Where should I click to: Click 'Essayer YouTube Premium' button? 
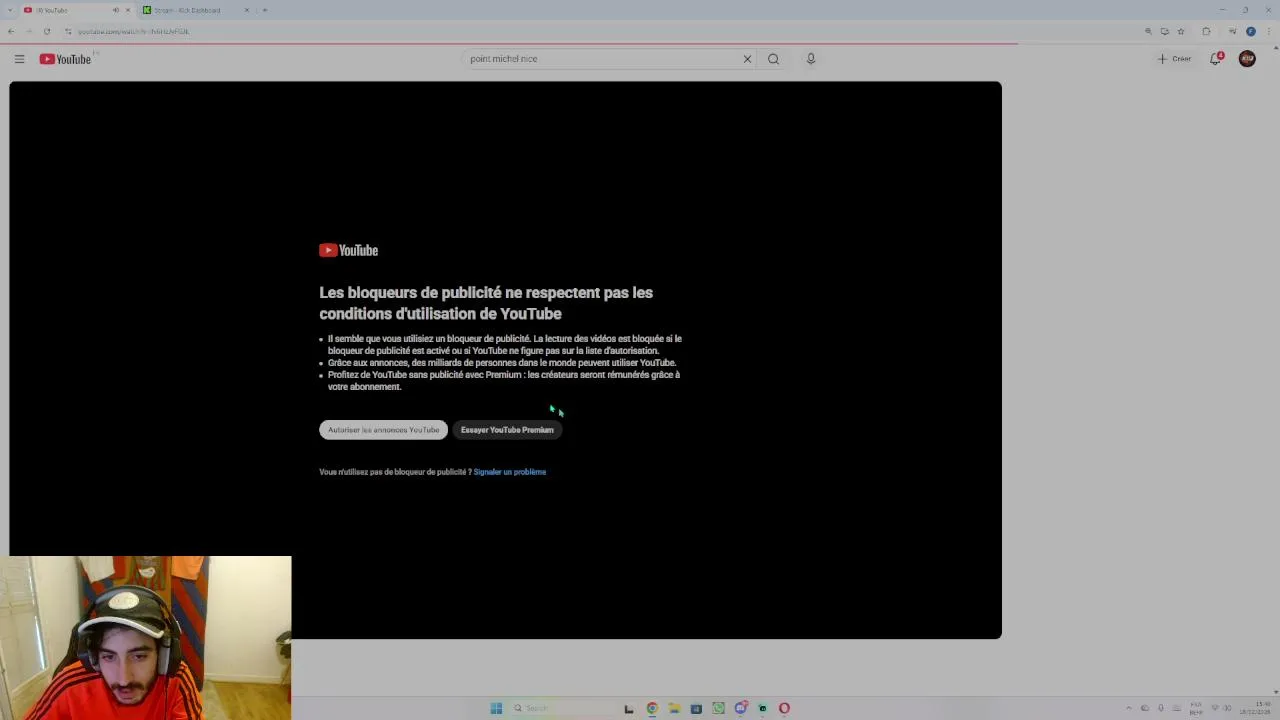(x=507, y=430)
